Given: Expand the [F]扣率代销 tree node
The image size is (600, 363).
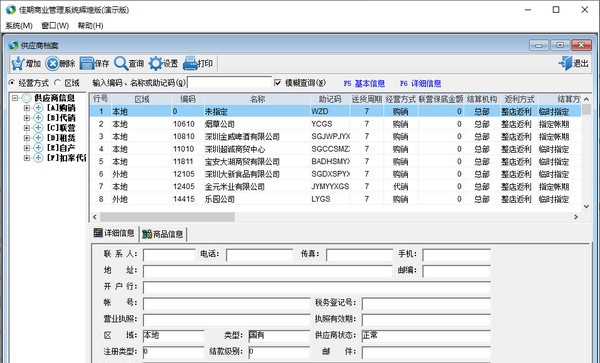Looking at the screenshot, I should tap(27, 158).
